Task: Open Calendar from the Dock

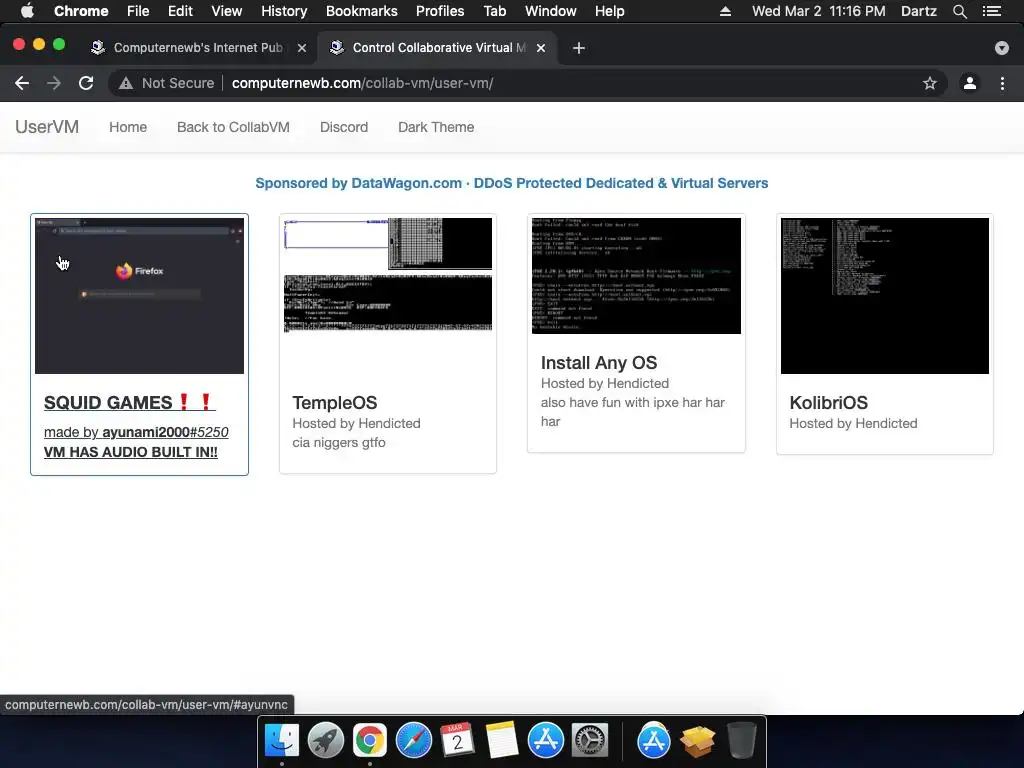Action: [x=458, y=741]
